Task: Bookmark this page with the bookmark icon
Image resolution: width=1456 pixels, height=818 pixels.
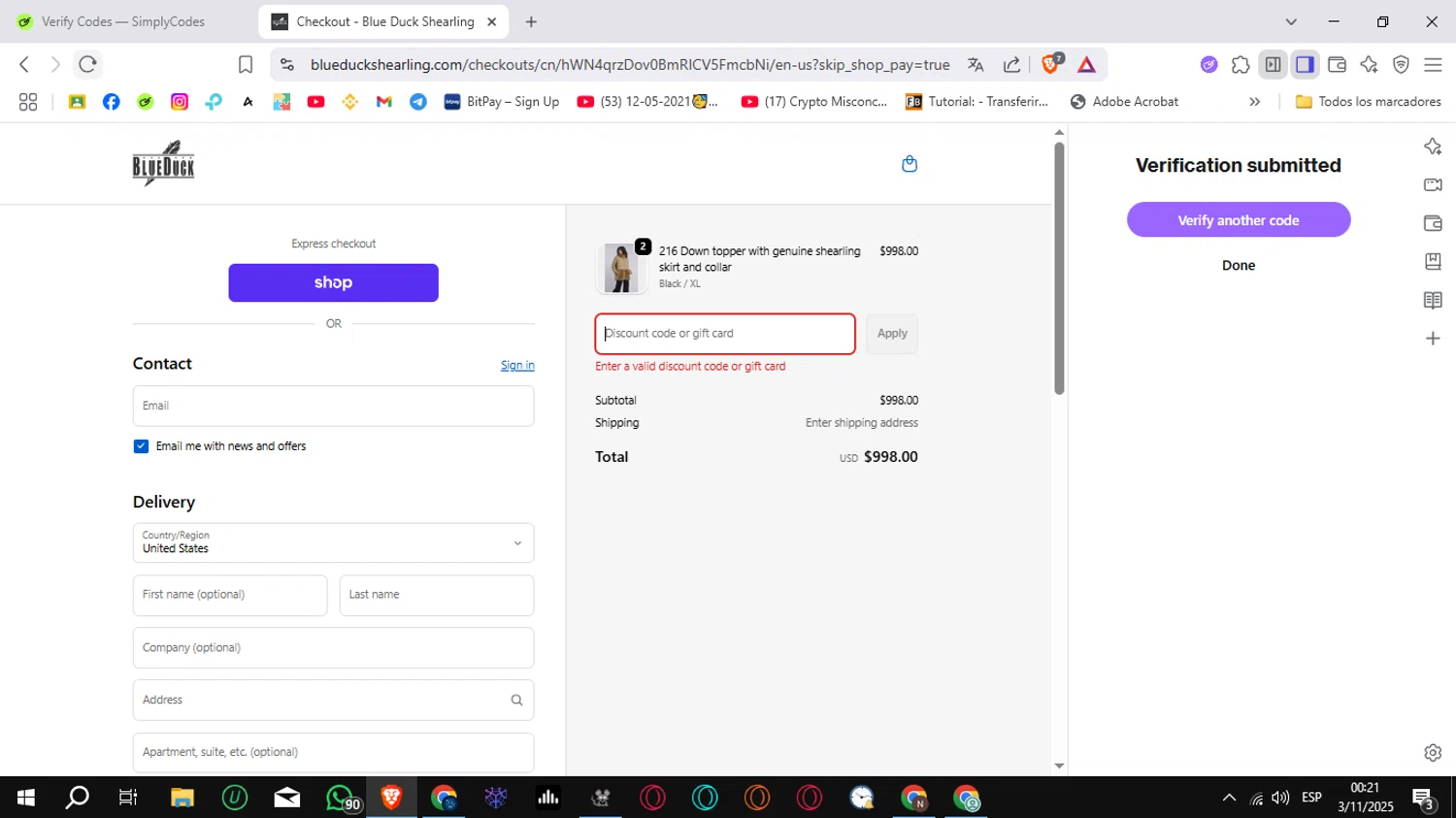Action: point(246,64)
